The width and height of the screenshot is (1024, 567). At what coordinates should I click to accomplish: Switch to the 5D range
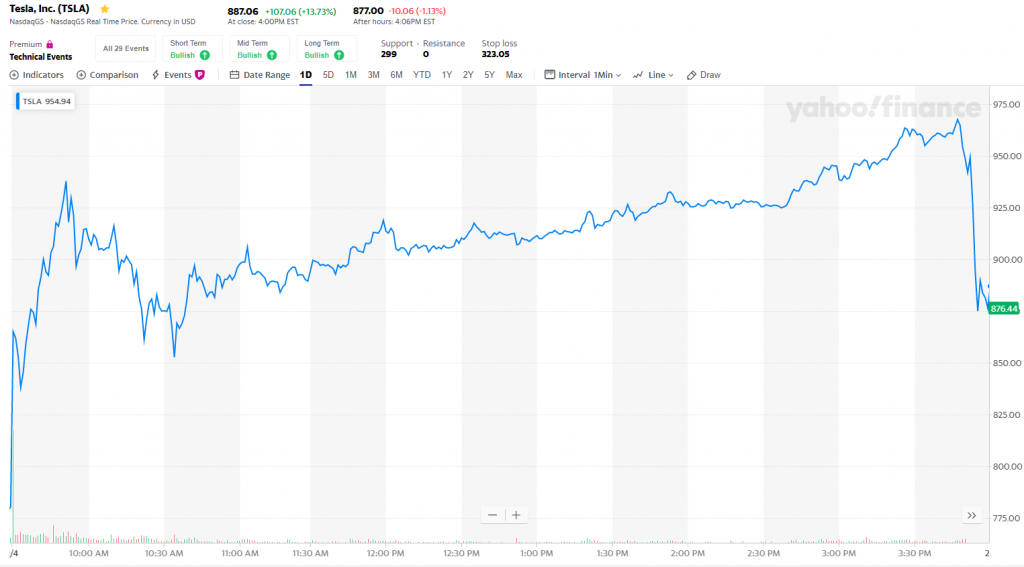(328, 75)
